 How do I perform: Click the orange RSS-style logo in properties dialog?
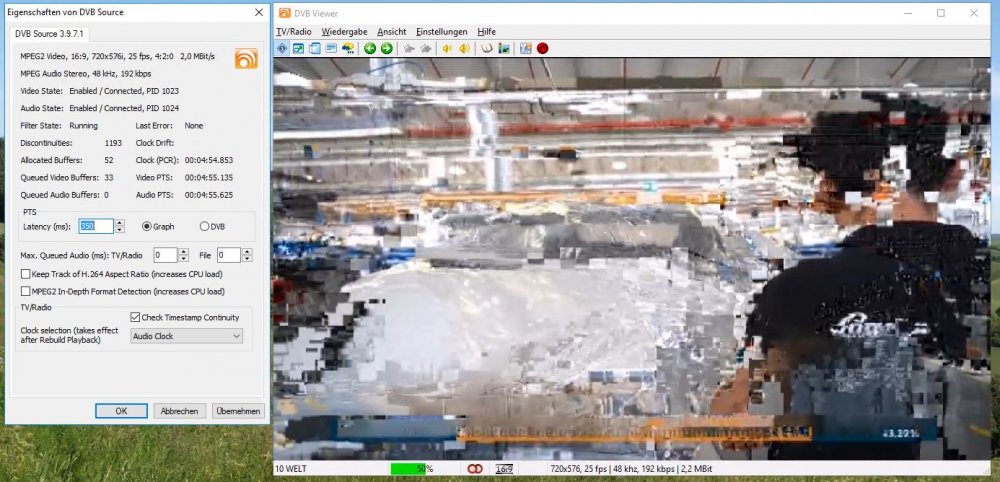[x=245, y=59]
